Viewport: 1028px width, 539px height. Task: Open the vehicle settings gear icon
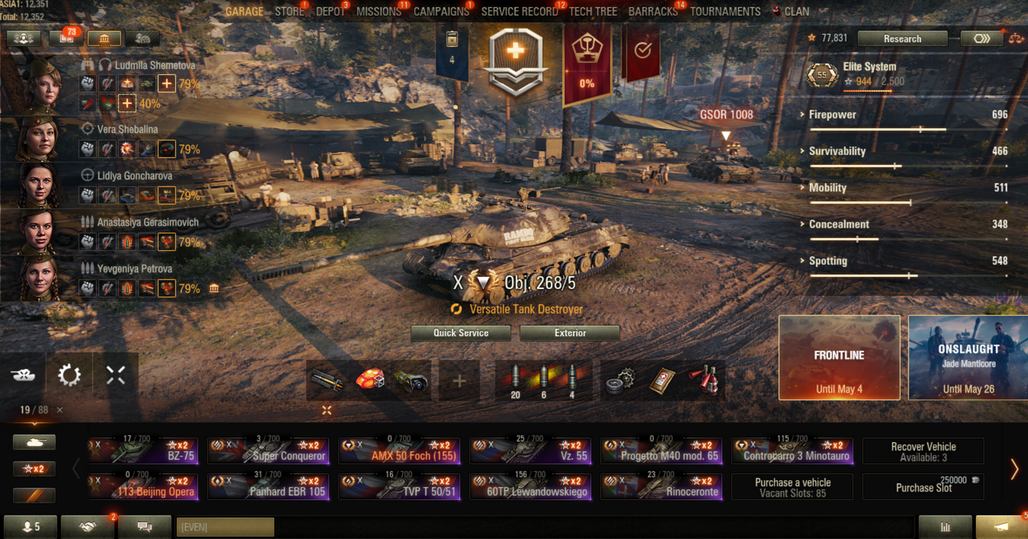pyautogui.click(x=69, y=375)
